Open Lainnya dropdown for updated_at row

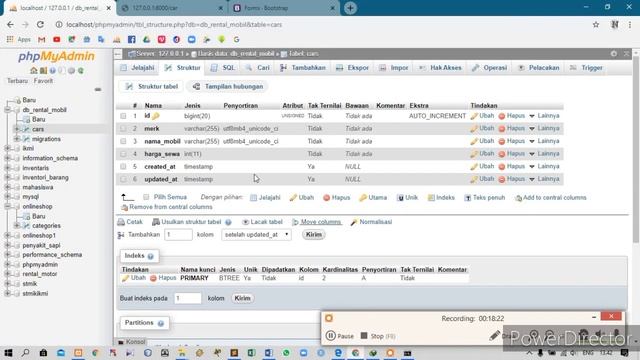[x=544, y=179]
